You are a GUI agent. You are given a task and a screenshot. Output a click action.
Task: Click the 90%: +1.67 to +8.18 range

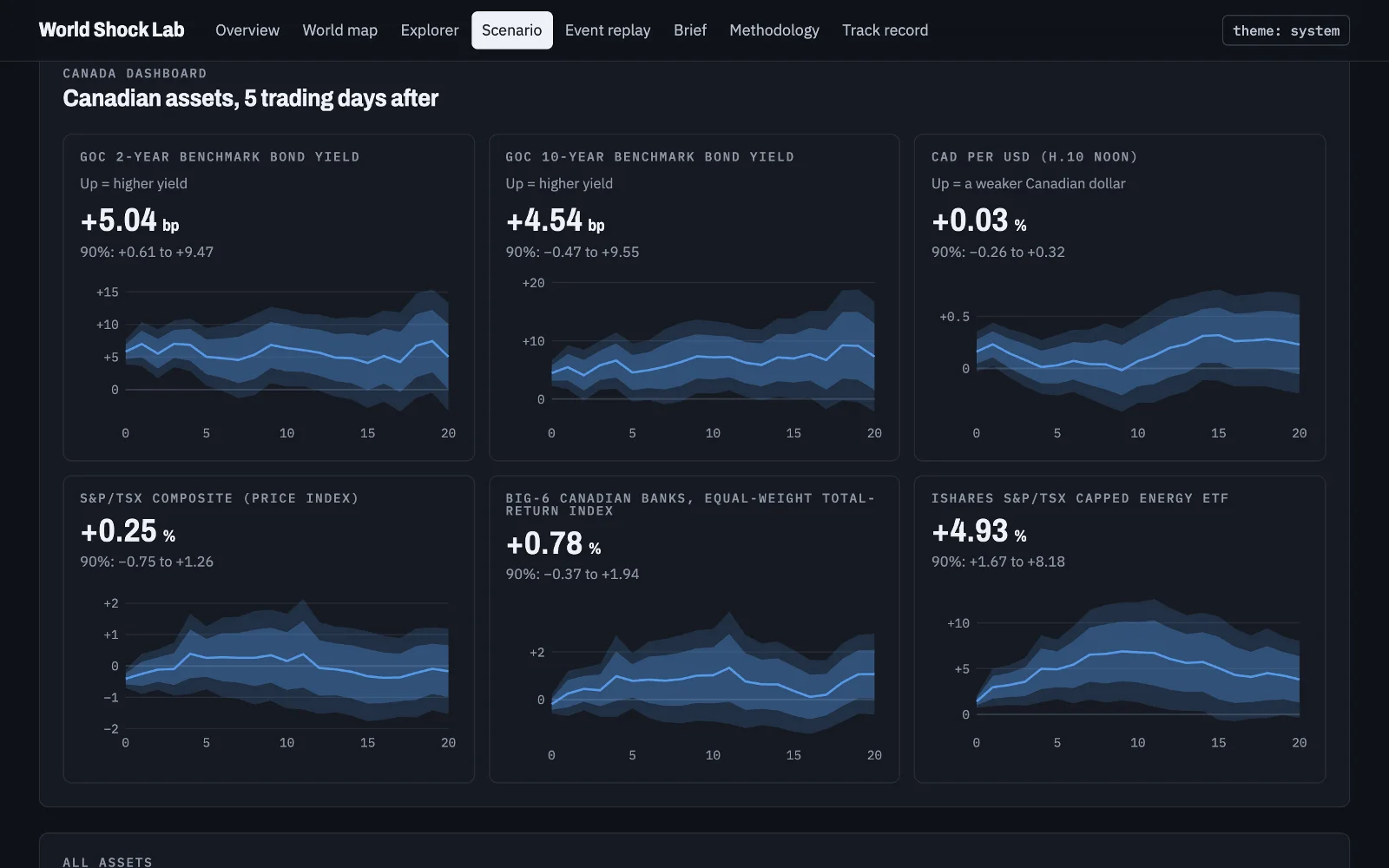tap(998, 562)
